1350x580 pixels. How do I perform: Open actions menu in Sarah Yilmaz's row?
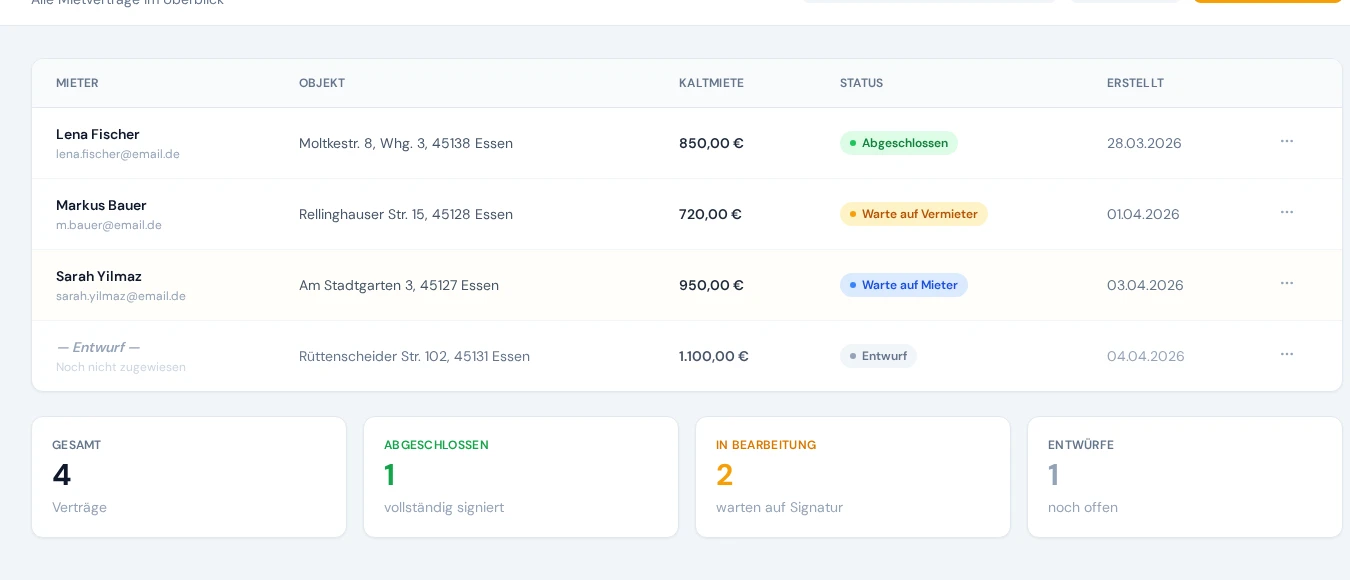coord(1287,283)
